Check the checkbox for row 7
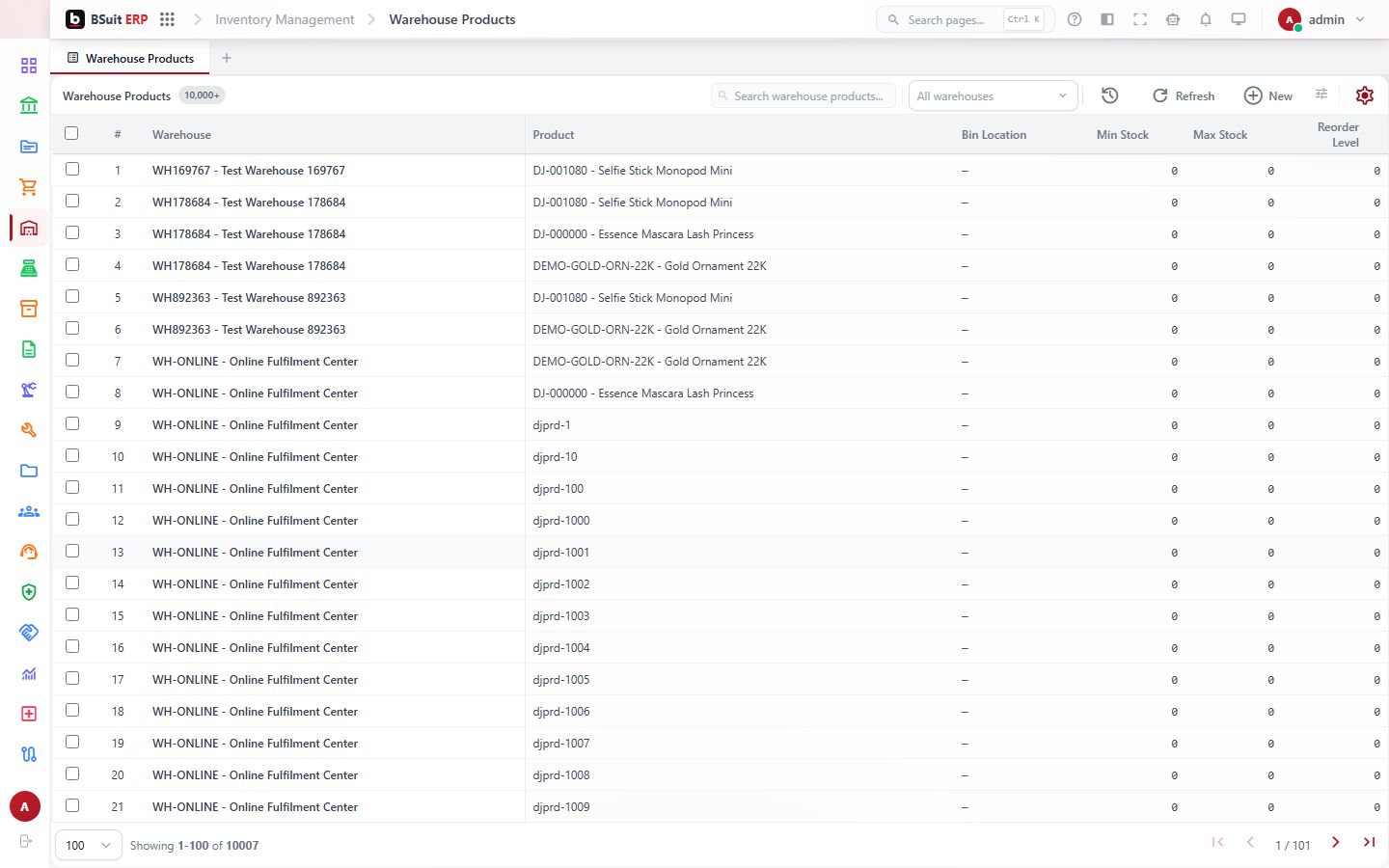 (x=72, y=360)
